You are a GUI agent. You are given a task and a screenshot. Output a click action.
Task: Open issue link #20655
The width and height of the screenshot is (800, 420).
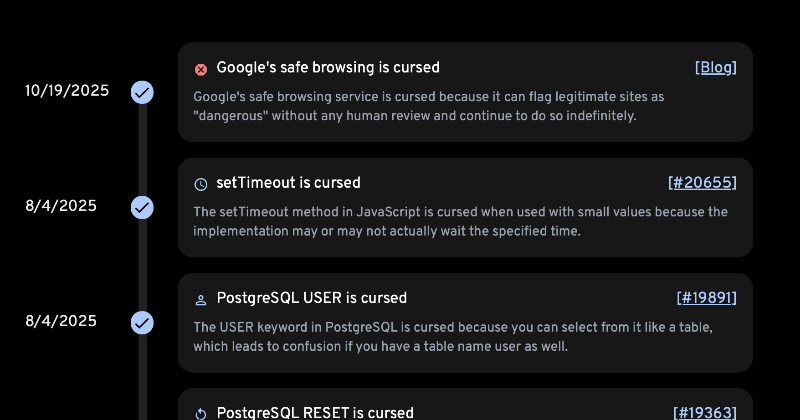702,182
